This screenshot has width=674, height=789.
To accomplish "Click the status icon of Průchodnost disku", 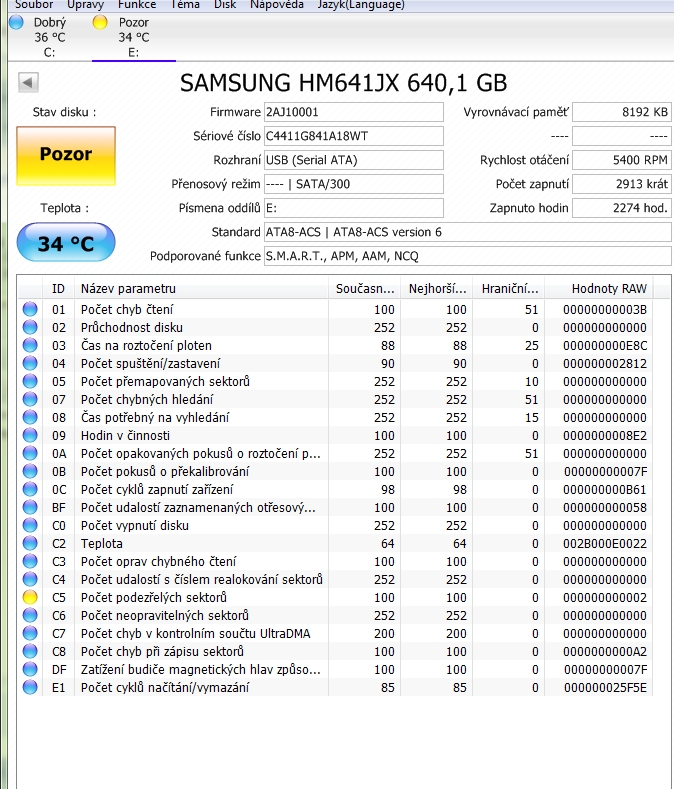I will [30, 327].
